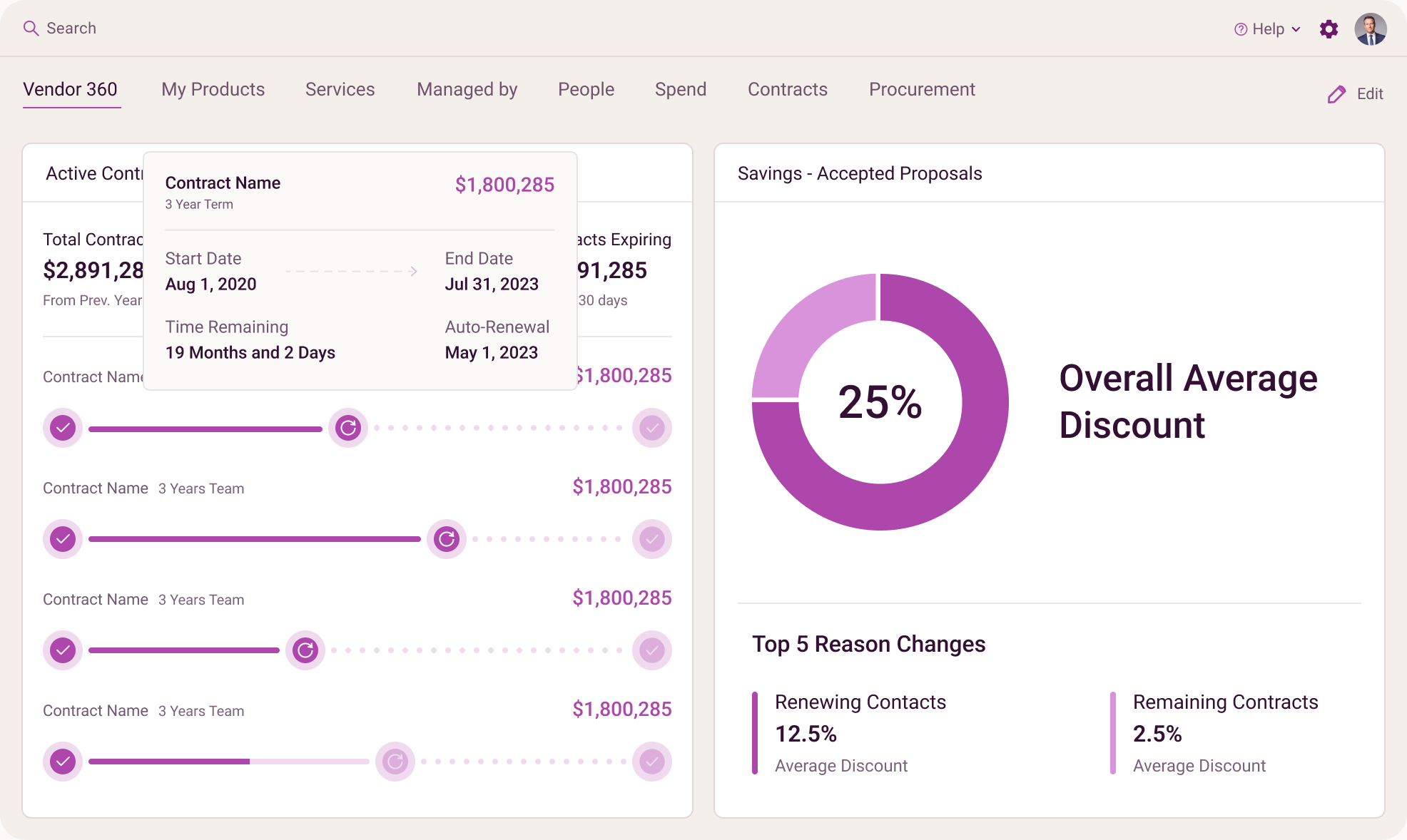Go to the People tab
This screenshot has width=1407, height=840.
pyautogui.click(x=586, y=90)
